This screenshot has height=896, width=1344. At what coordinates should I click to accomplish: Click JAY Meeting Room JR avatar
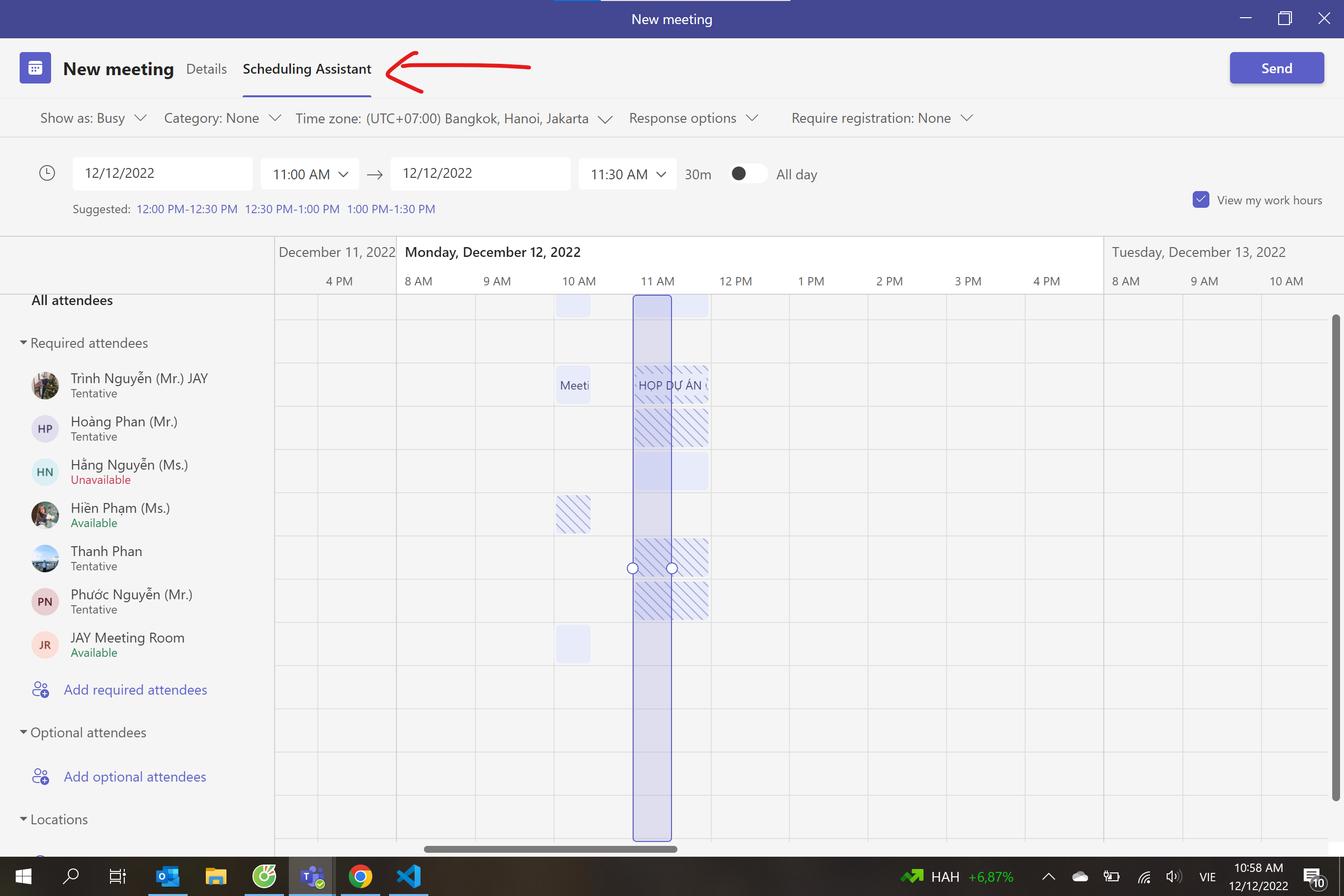[45, 644]
